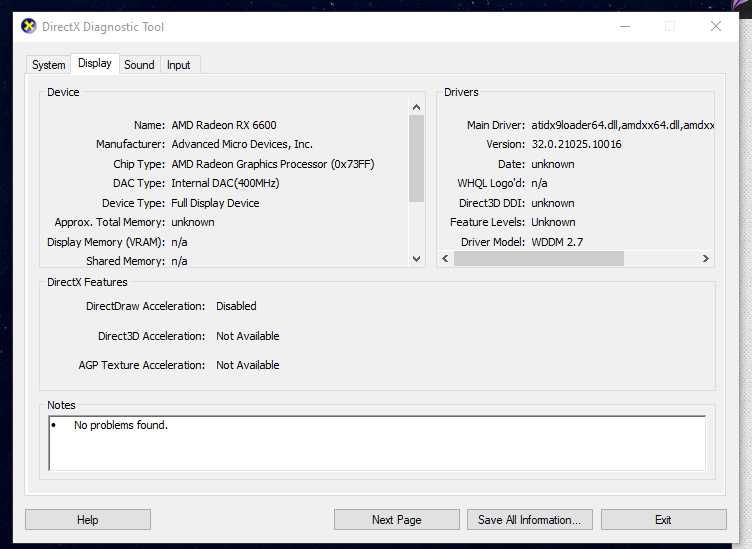This screenshot has height=549, width=752.
Task: Click driver version '32.0.21025.10016'
Action: pos(576,144)
